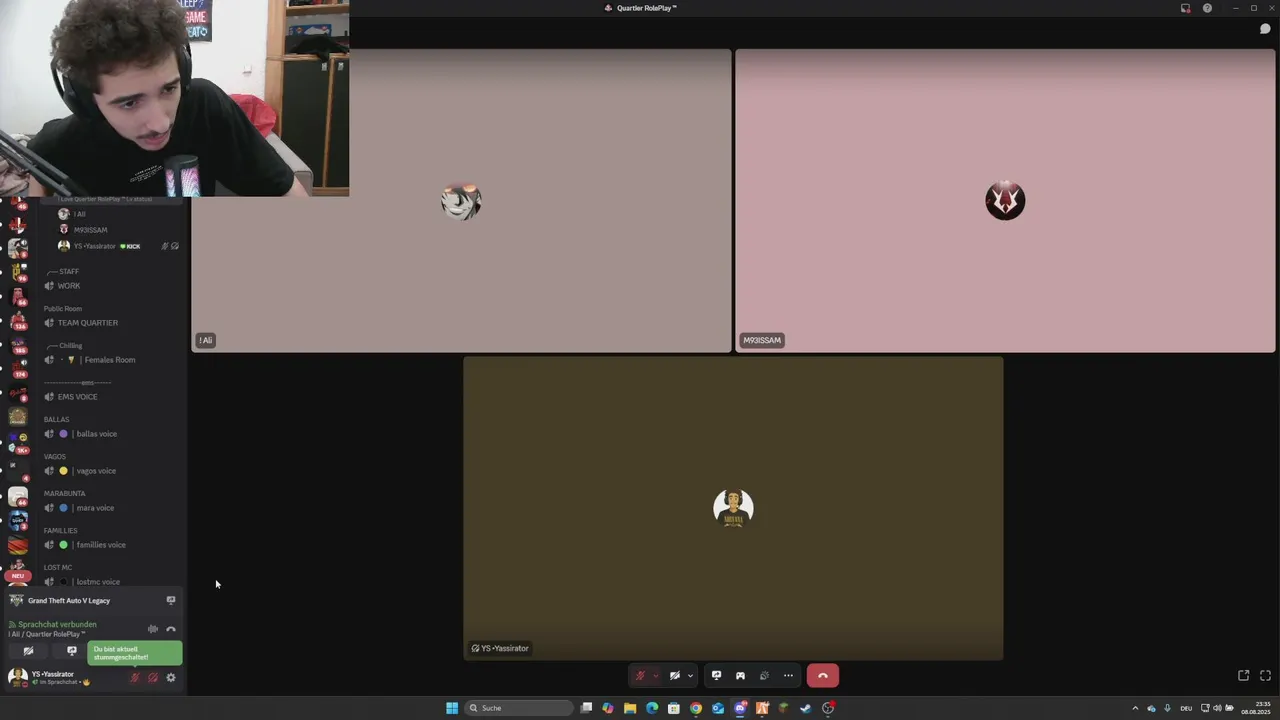1280x720 pixels.
Task: Collapse the VAGOS category
Action: tap(55, 456)
